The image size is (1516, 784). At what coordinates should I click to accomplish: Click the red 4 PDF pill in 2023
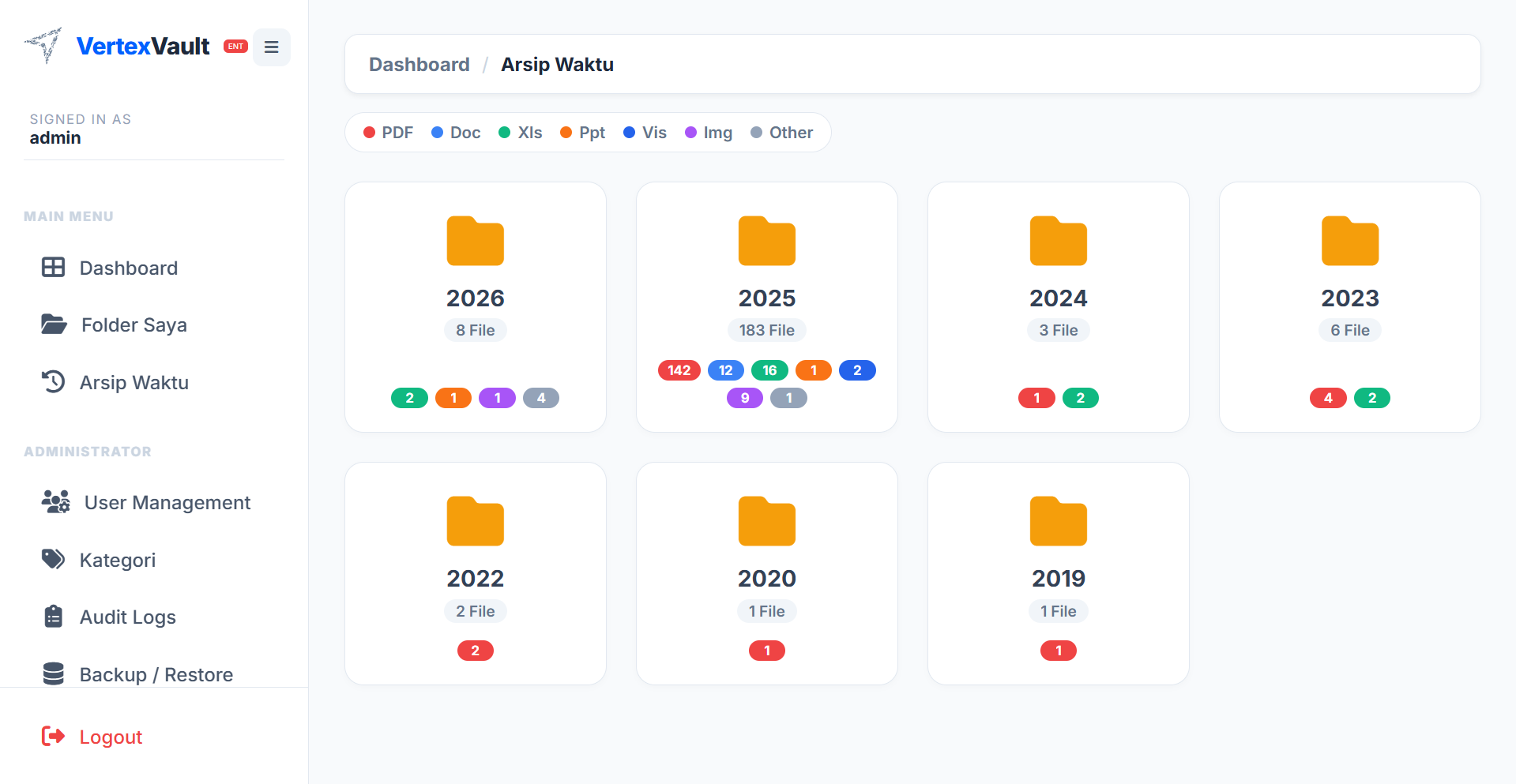point(1328,398)
